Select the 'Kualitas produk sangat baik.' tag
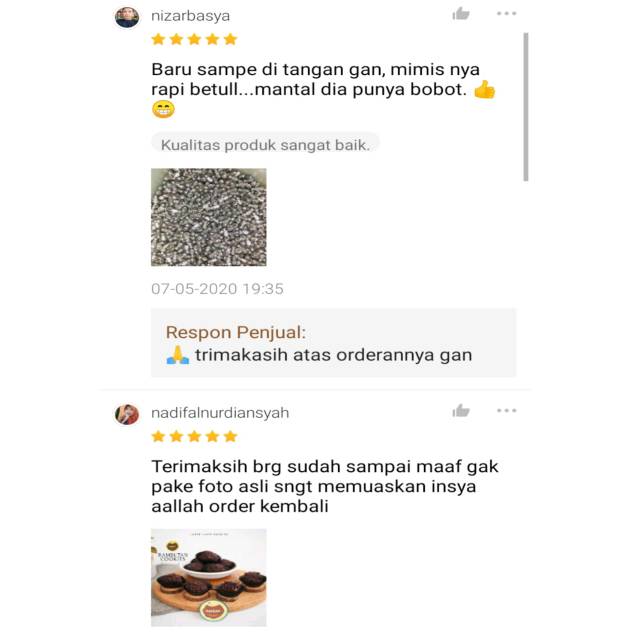Image resolution: width=640 pixels, height=640 pixels. click(x=265, y=144)
